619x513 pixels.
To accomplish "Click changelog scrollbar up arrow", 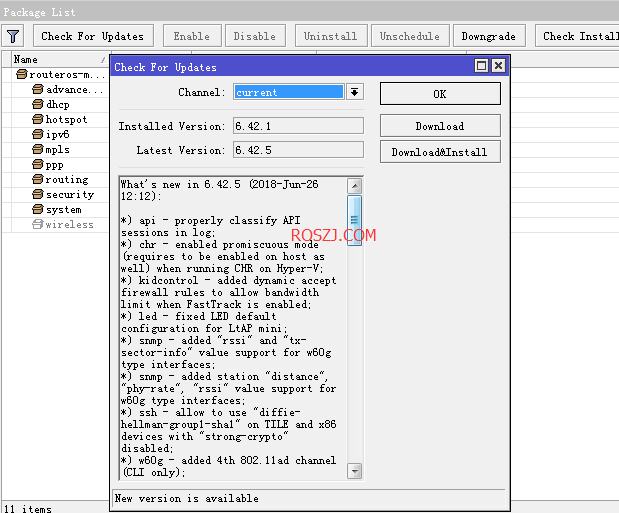I will click(x=355, y=186).
